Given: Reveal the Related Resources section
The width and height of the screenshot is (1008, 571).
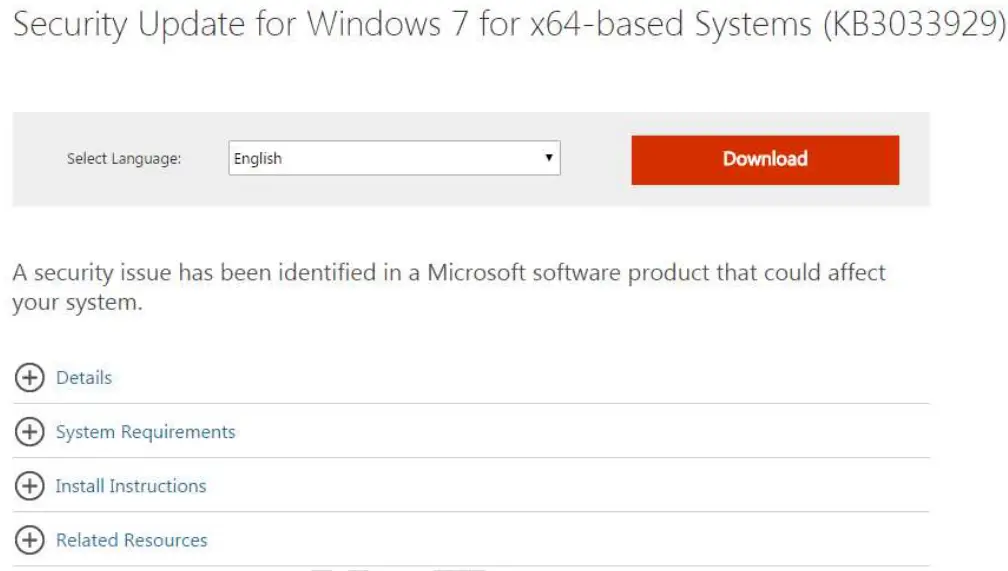Looking at the screenshot, I should (x=132, y=540).
